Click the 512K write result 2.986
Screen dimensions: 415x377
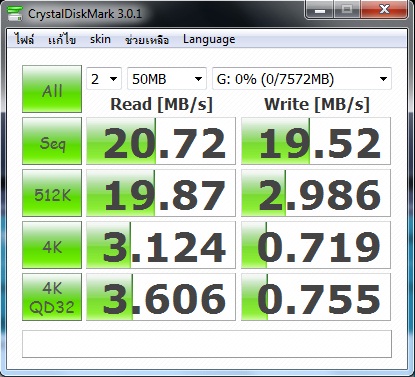pos(316,193)
